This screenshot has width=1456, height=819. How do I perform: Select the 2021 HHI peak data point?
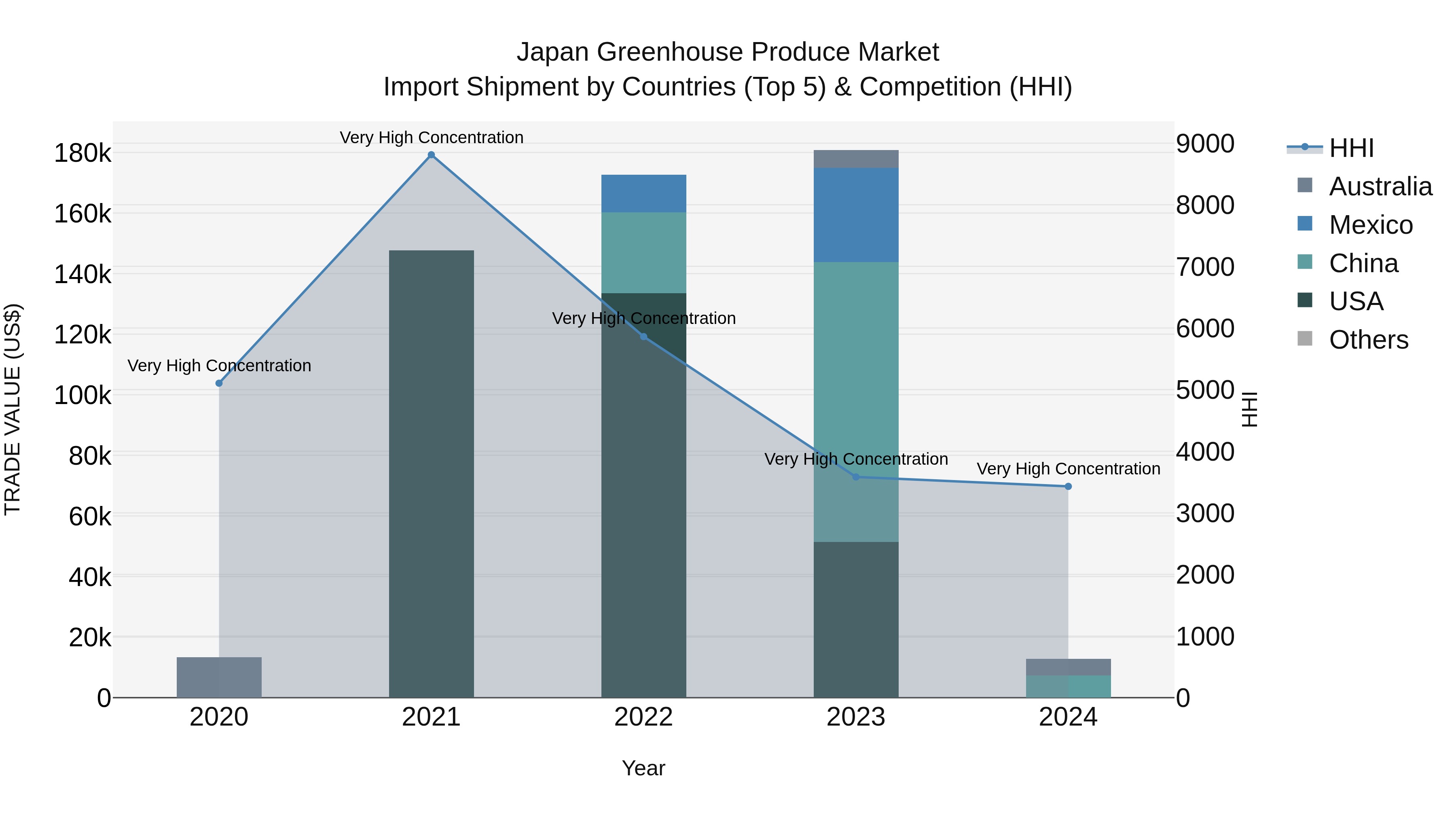click(x=431, y=155)
